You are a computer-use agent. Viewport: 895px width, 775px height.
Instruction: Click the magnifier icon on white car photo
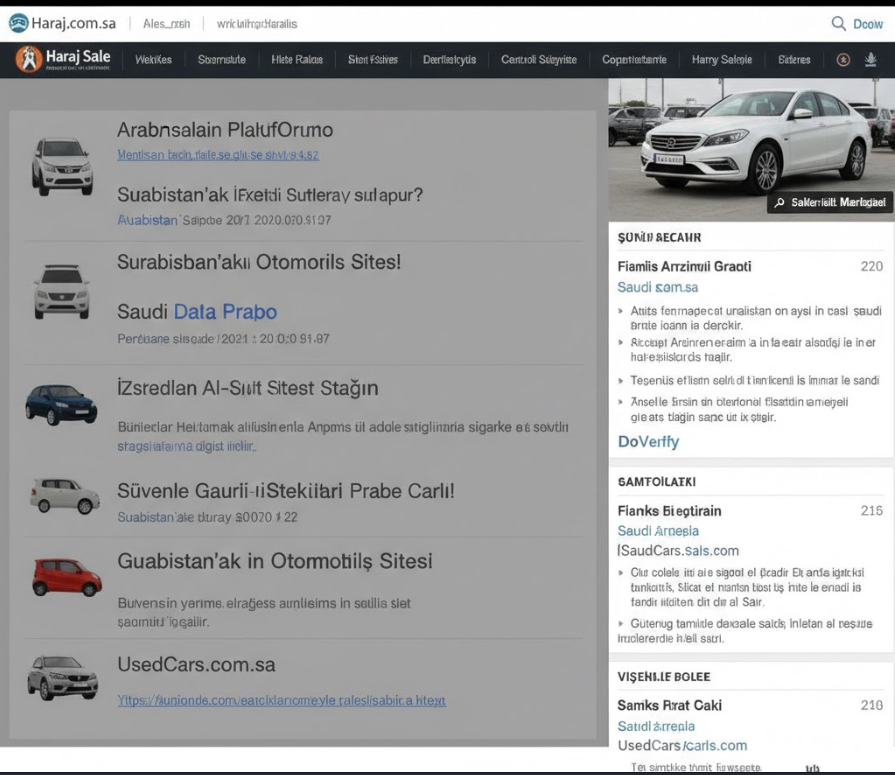(x=779, y=203)
